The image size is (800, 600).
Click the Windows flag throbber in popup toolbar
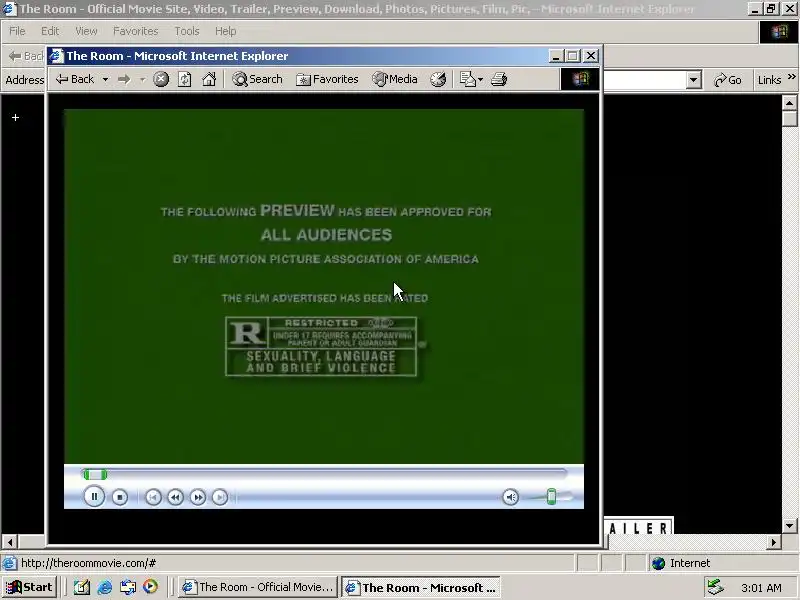580,79
